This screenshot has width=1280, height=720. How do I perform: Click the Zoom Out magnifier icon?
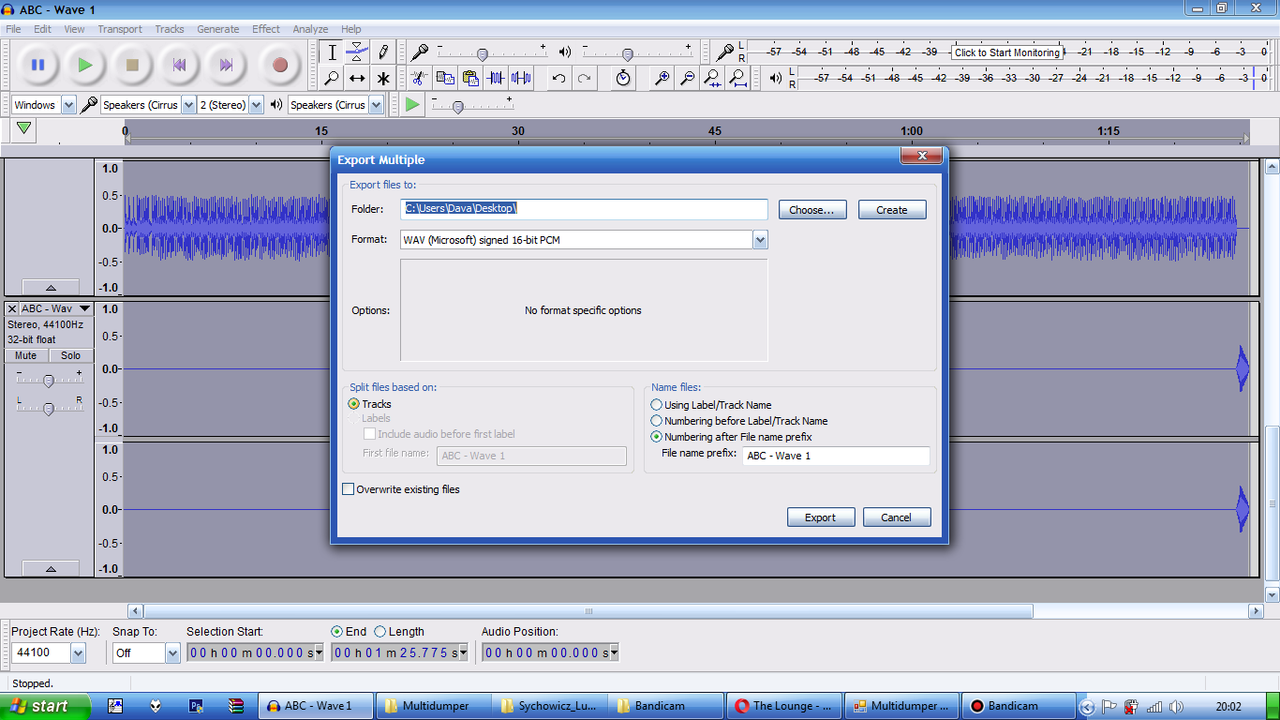[x=686, y=78]
